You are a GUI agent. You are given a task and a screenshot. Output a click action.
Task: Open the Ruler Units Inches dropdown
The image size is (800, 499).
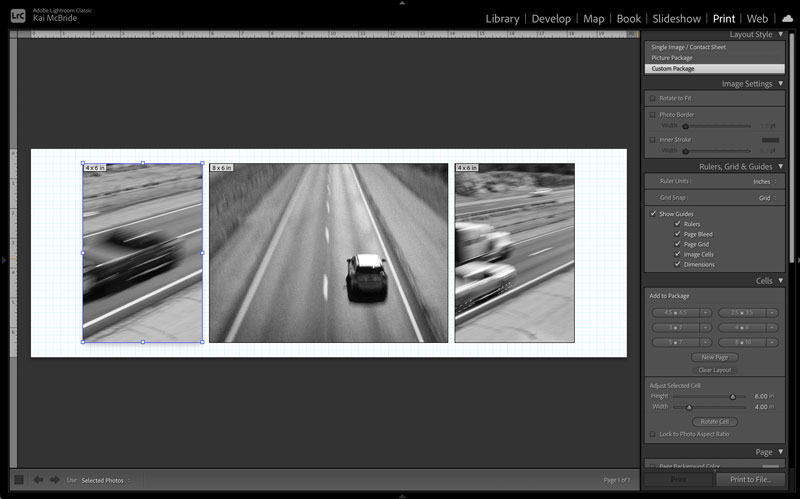coord(765,182)
